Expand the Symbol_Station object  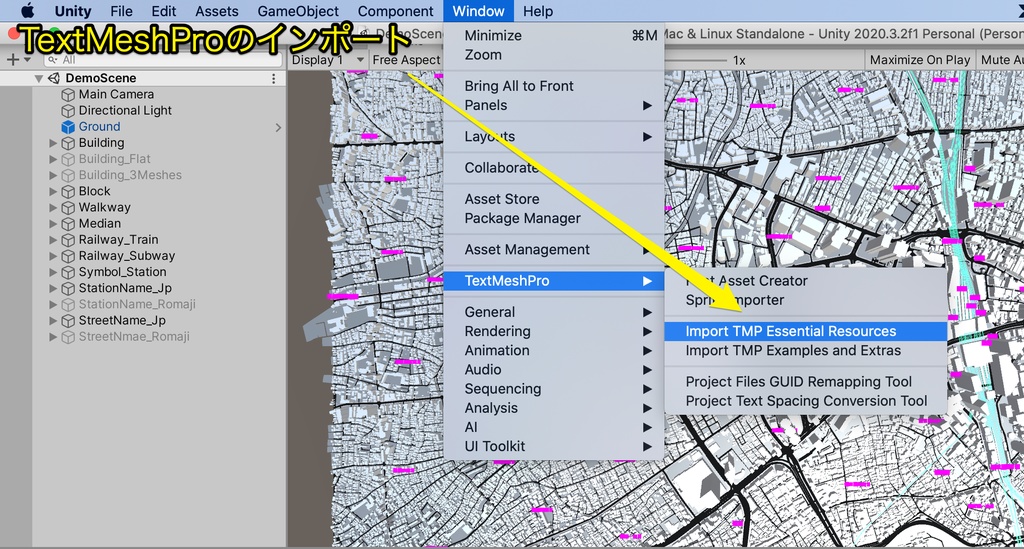click(x=53, y=272)
